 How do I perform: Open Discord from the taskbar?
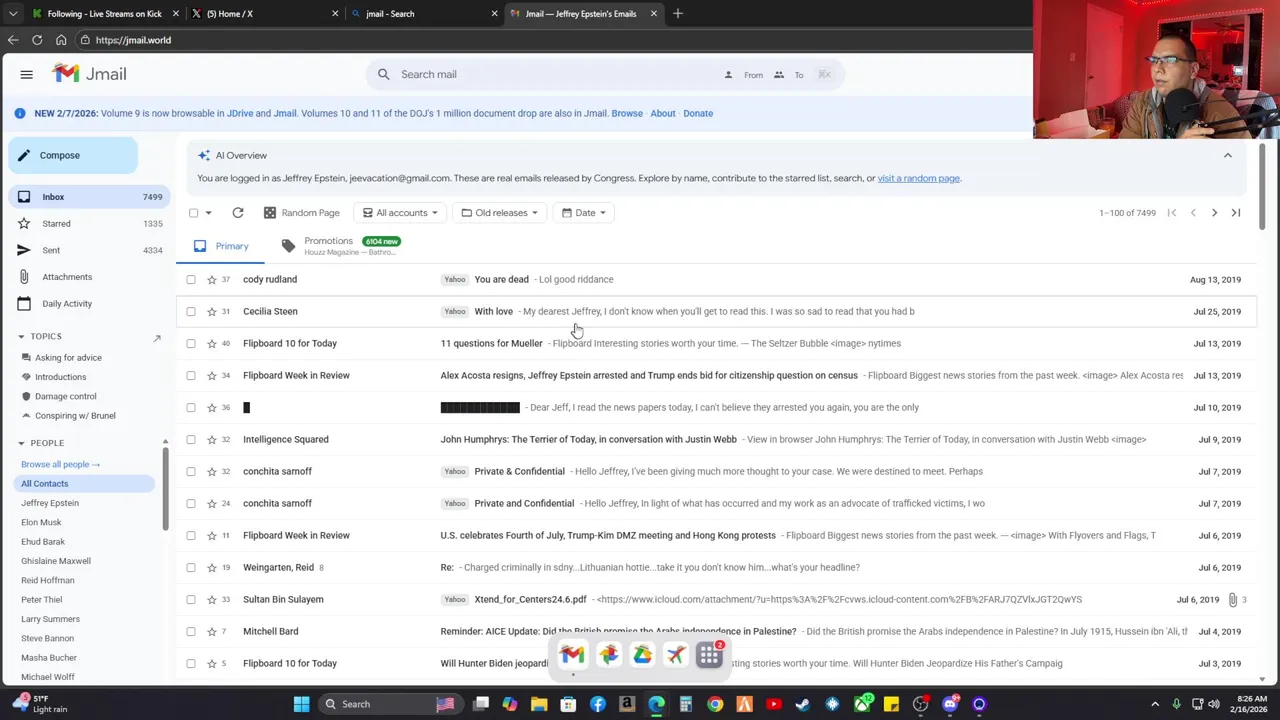(x=950, y=704)
